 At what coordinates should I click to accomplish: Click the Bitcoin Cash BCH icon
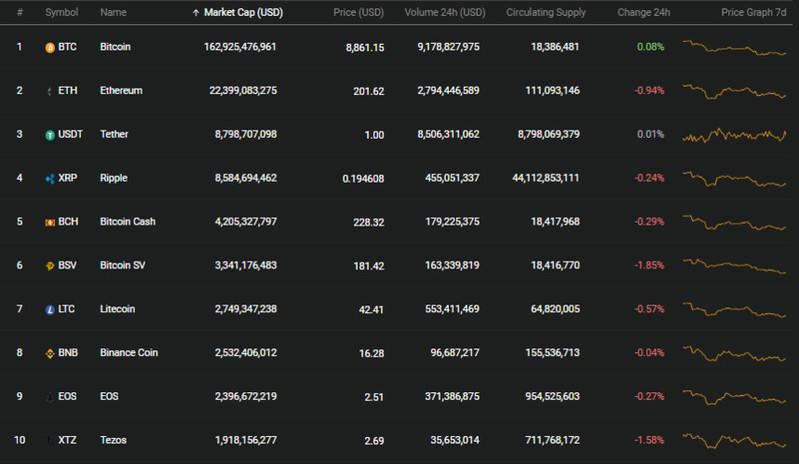50,222
